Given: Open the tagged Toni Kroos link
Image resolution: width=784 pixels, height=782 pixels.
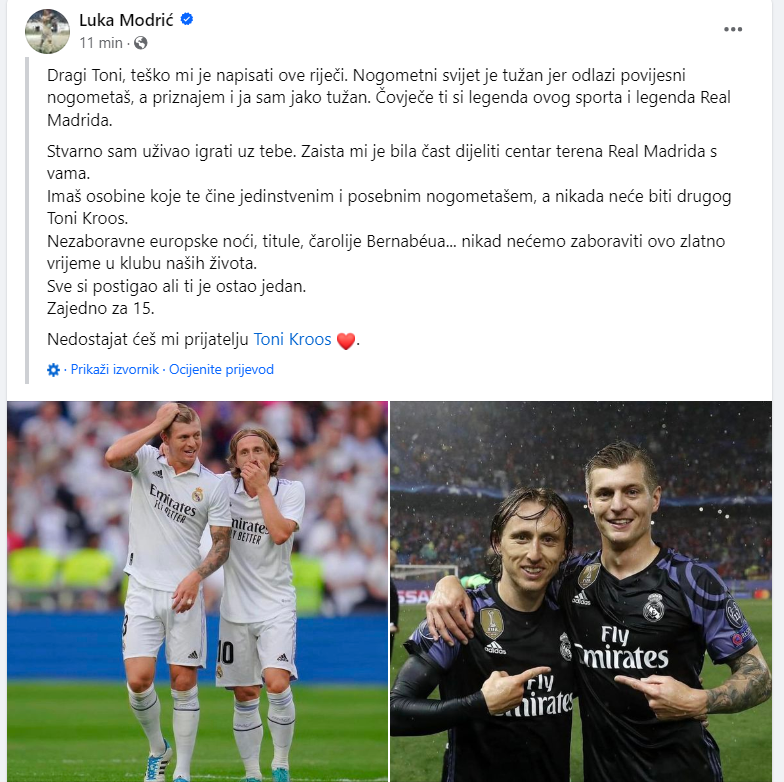Looking at the screenshot, I should pyautogui.click(x=292, y=340).
